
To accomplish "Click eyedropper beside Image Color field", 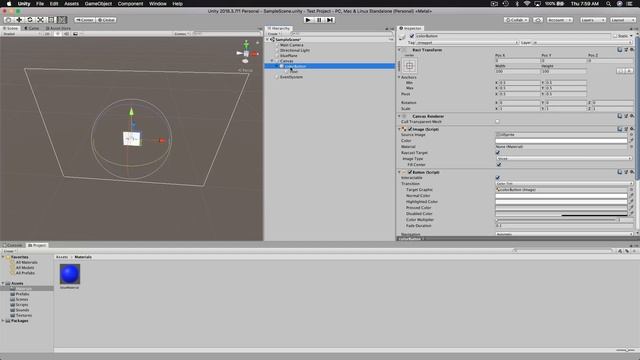I will (x=631, y=140).
